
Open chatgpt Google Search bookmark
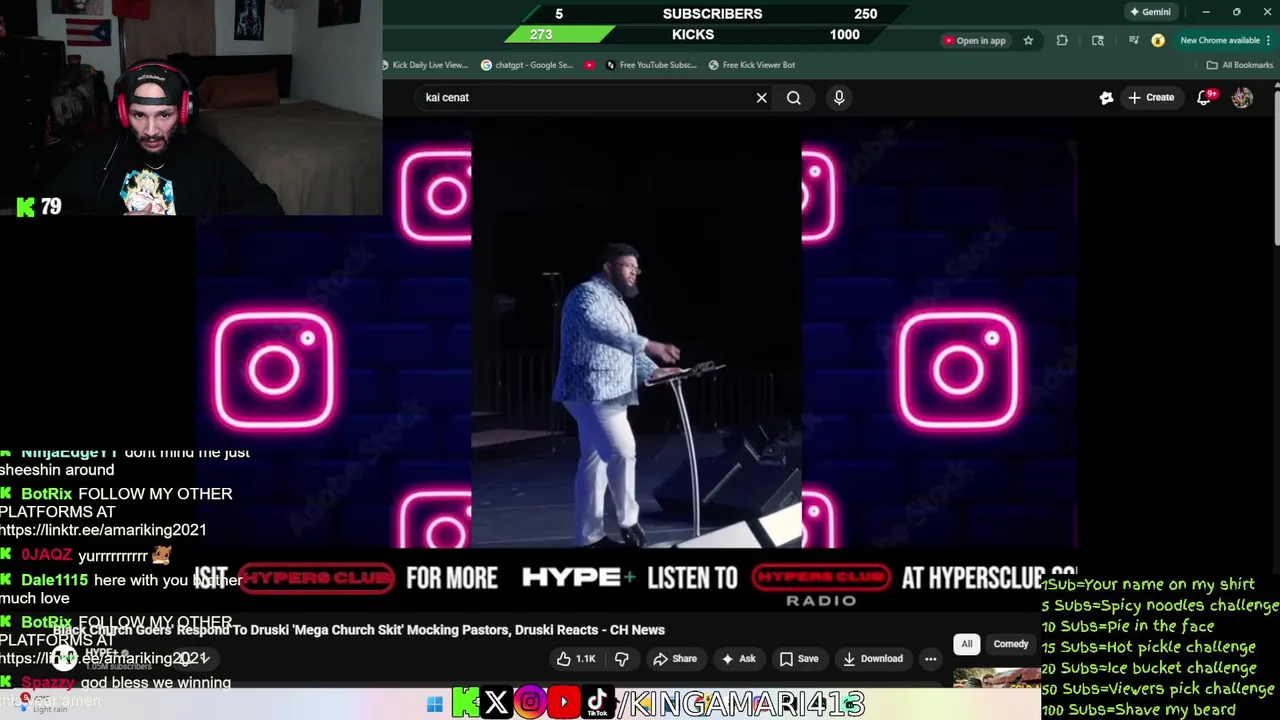click(x=527, y=65)
